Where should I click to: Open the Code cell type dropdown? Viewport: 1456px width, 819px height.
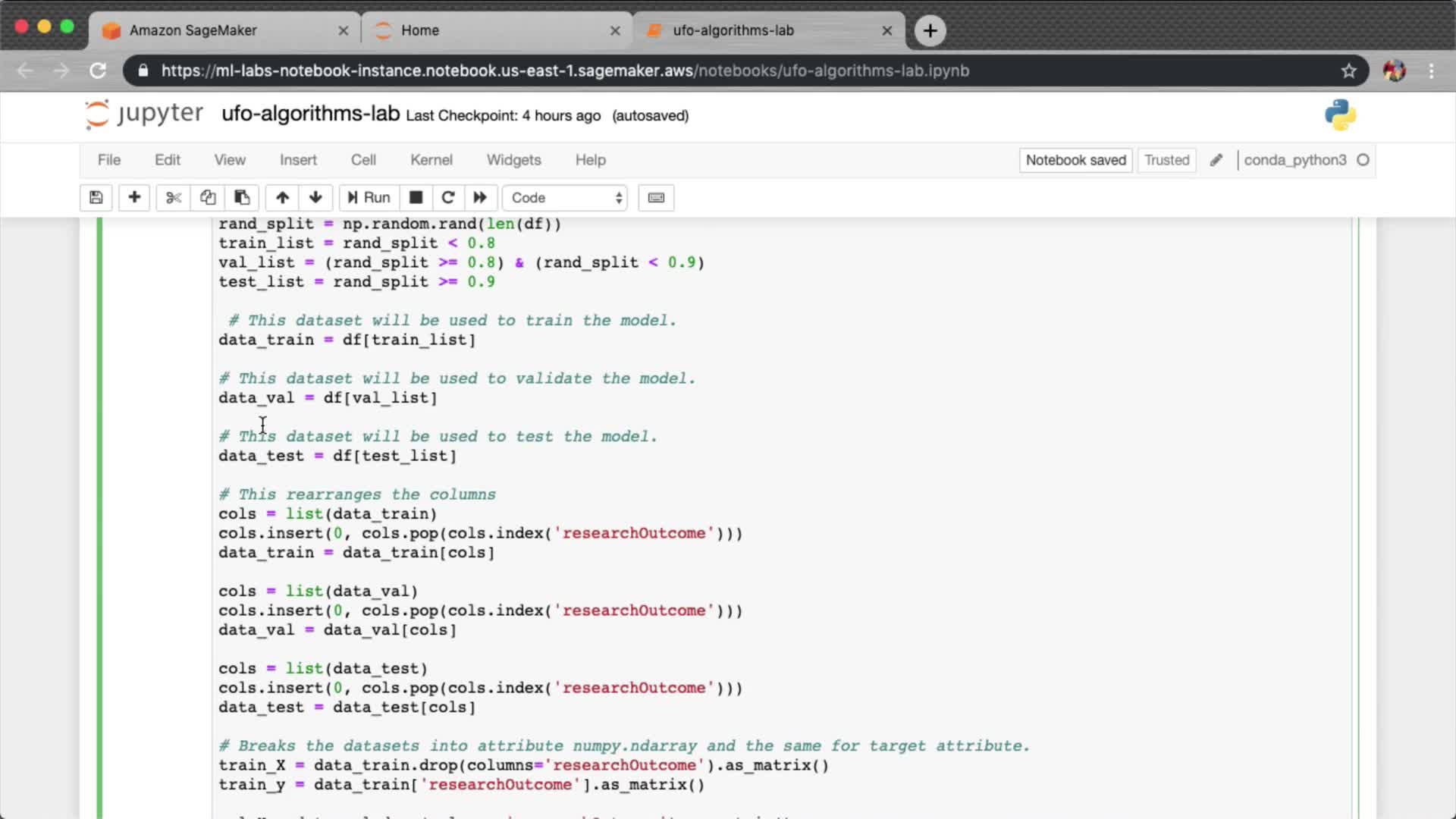566,198
